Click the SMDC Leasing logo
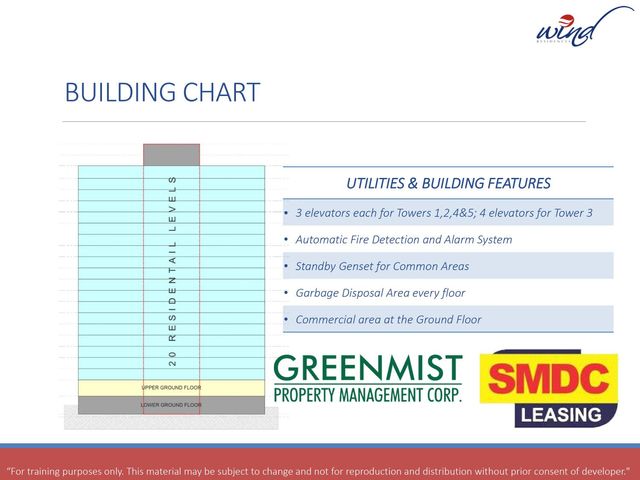The height and width of the screenshot is (480, 640). pyautogui.click(x=549, y=388)
